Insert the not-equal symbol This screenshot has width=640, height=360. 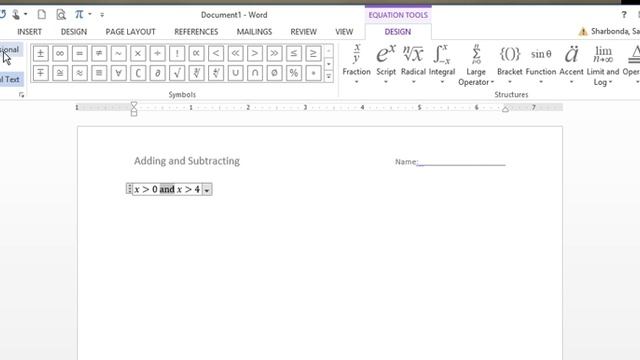pyautogui.click(x=99, y=53)
